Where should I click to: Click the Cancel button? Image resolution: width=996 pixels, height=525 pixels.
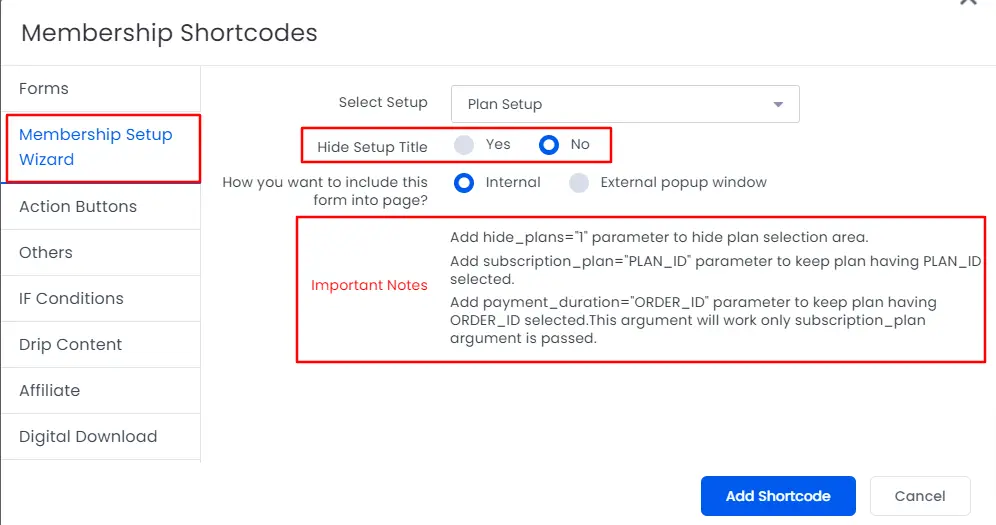click(920, 496)
